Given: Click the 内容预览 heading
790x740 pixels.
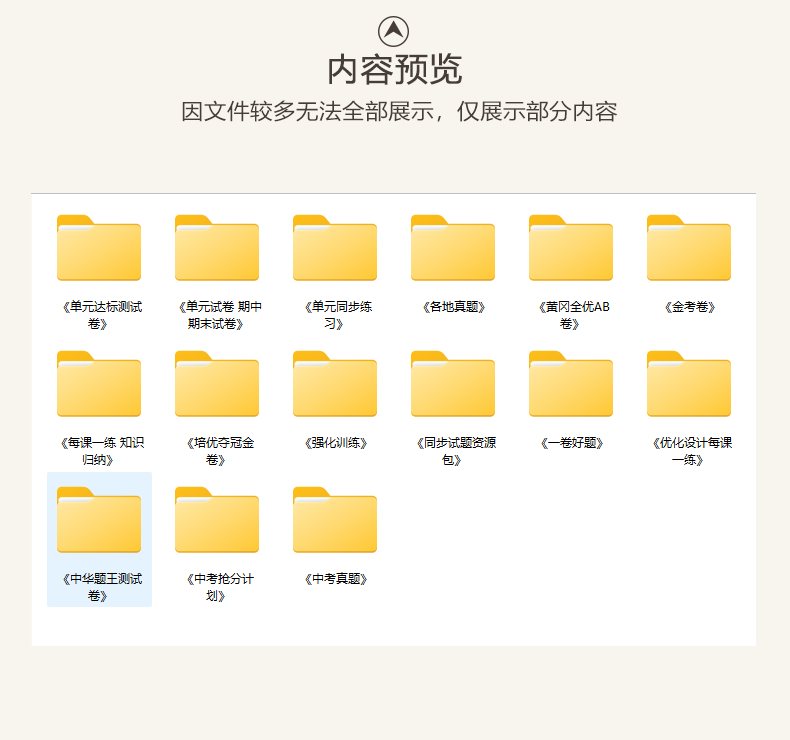Looking at the screenshot, I should pyautogui.click(x=394, y=70).
